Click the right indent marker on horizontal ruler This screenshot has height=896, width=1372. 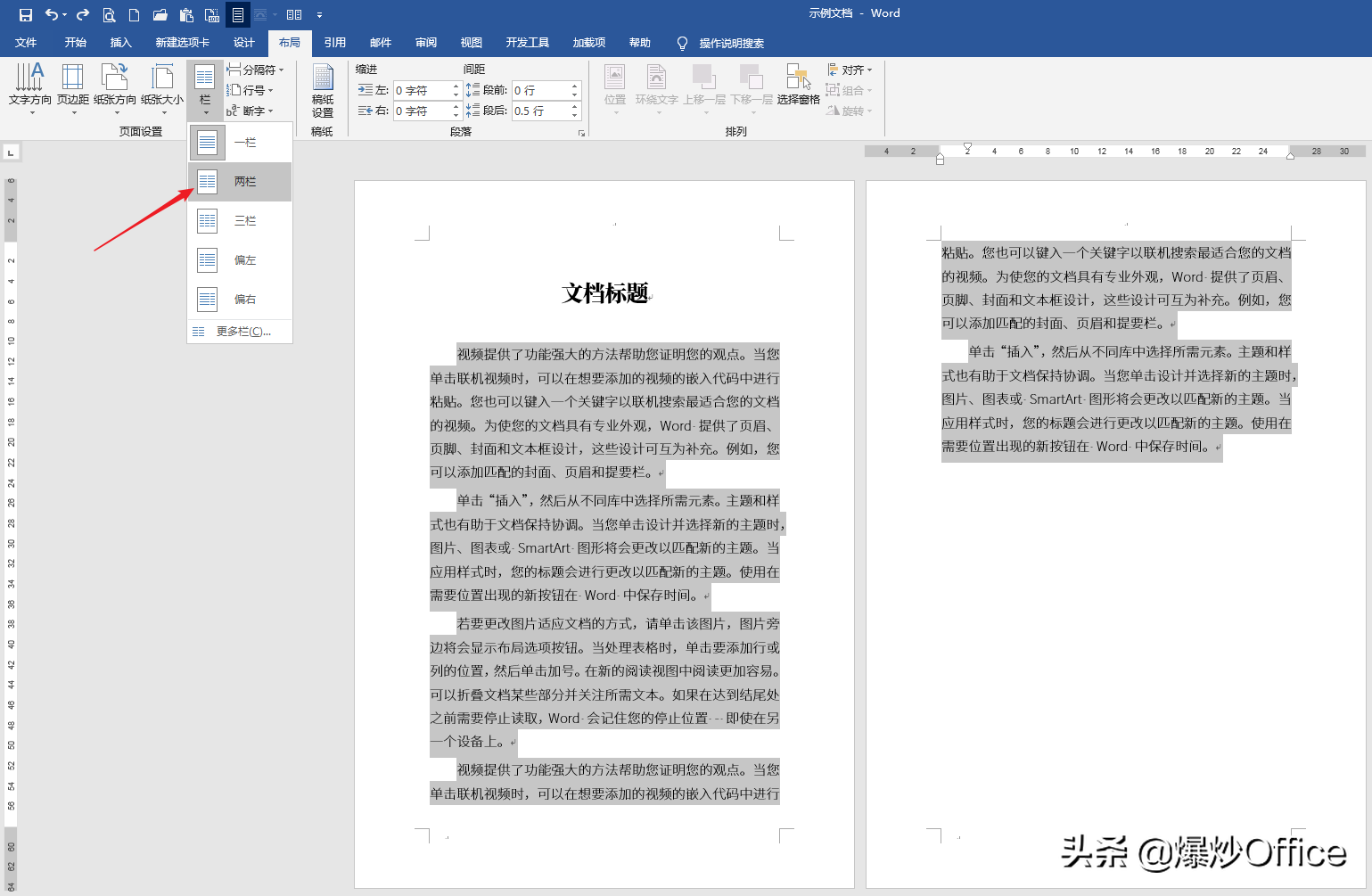1290,155
